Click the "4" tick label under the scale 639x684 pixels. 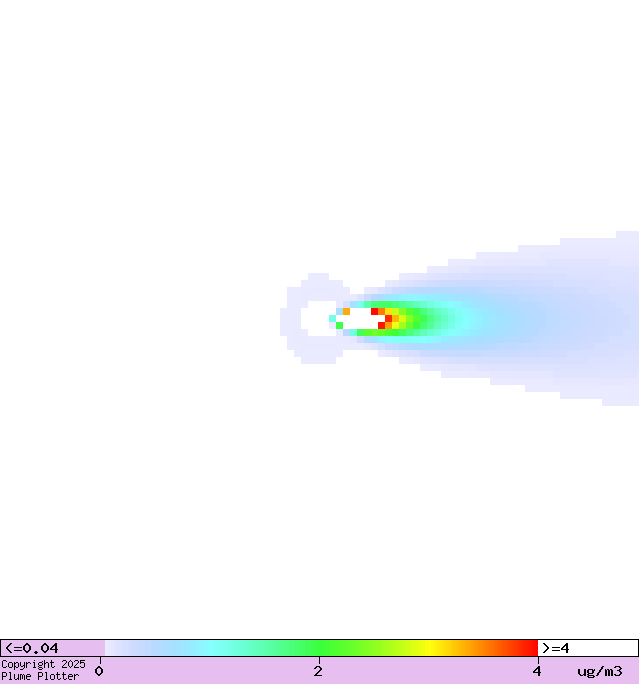(x=537, y=671)
